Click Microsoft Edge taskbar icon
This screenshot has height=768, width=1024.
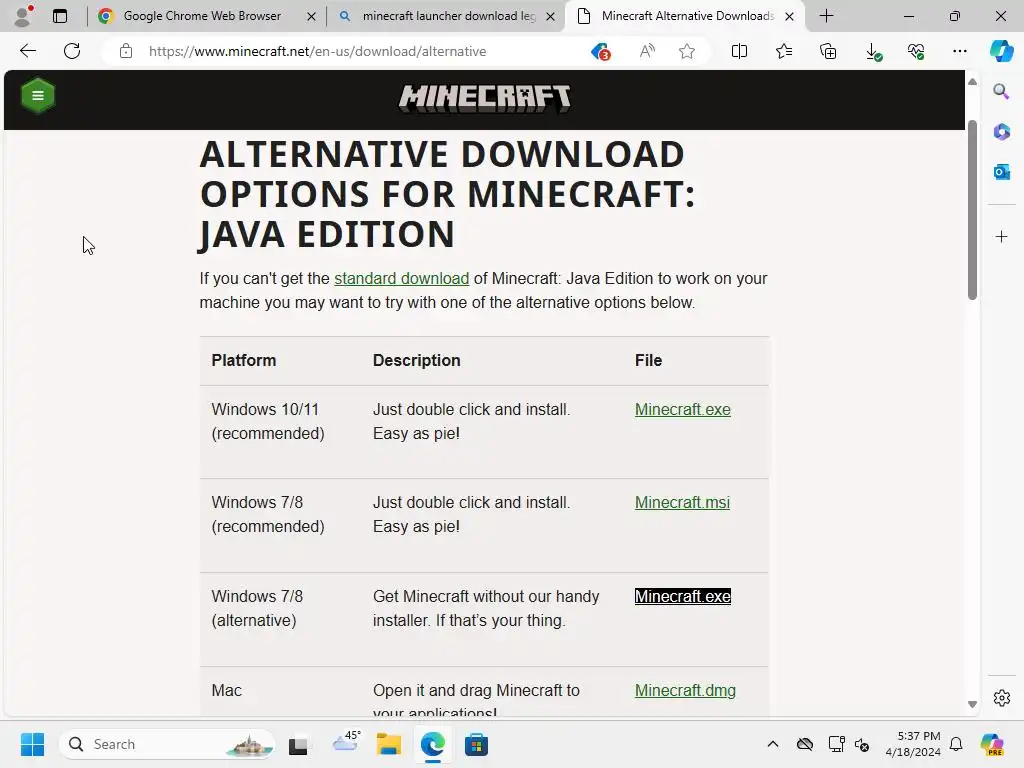click(432, 744)
